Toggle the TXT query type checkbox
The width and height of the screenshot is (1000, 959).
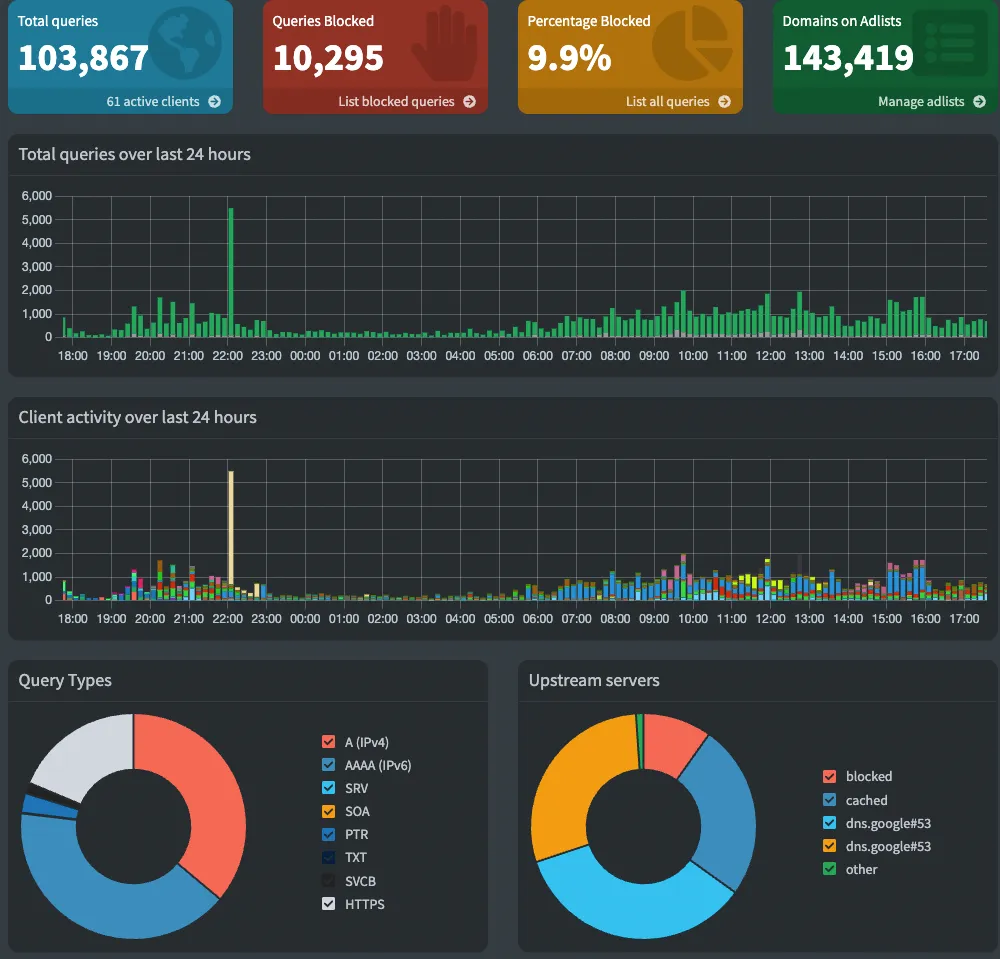[328, 857]
